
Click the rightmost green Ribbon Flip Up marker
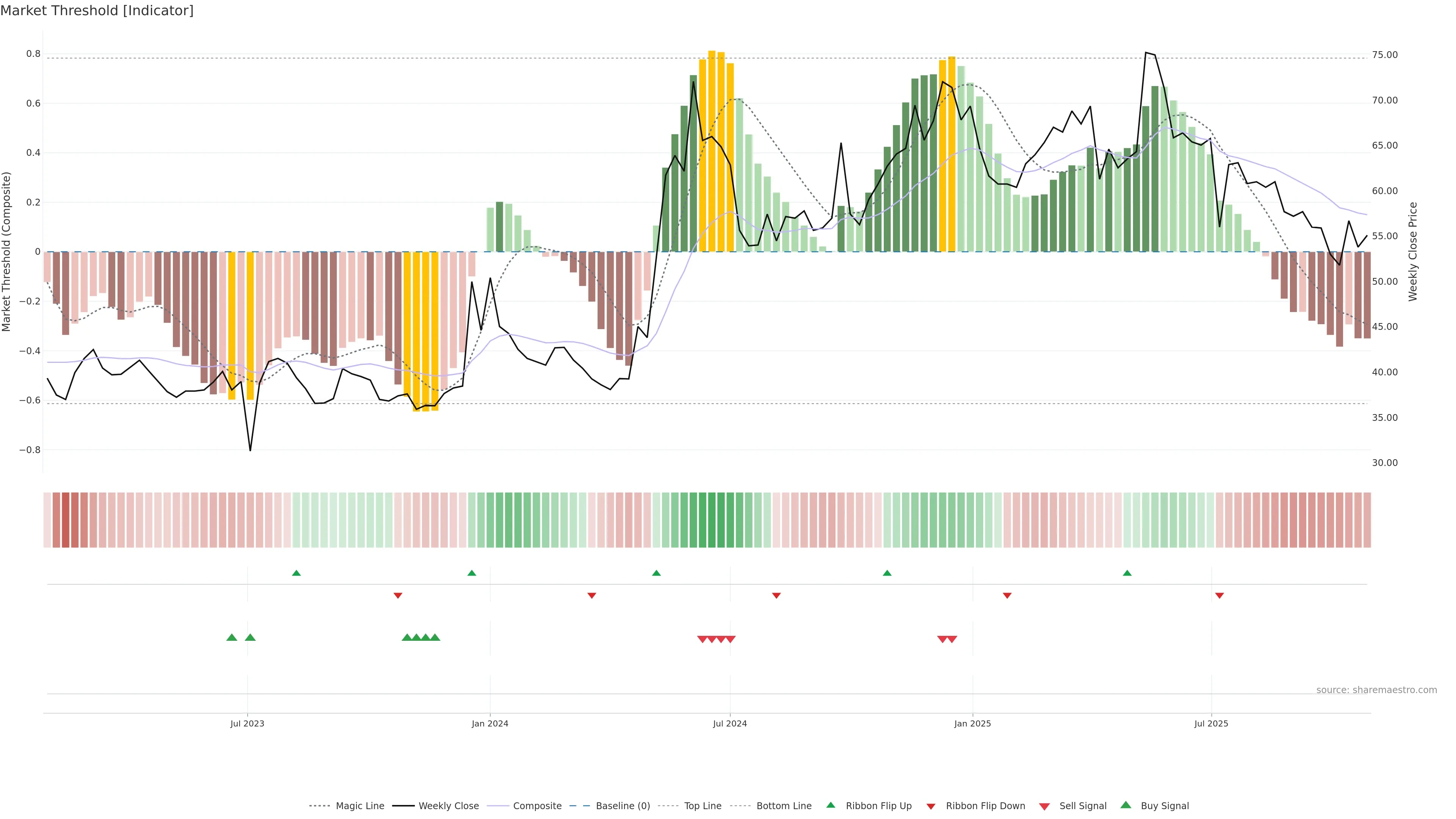click(x=1127, y=573)
